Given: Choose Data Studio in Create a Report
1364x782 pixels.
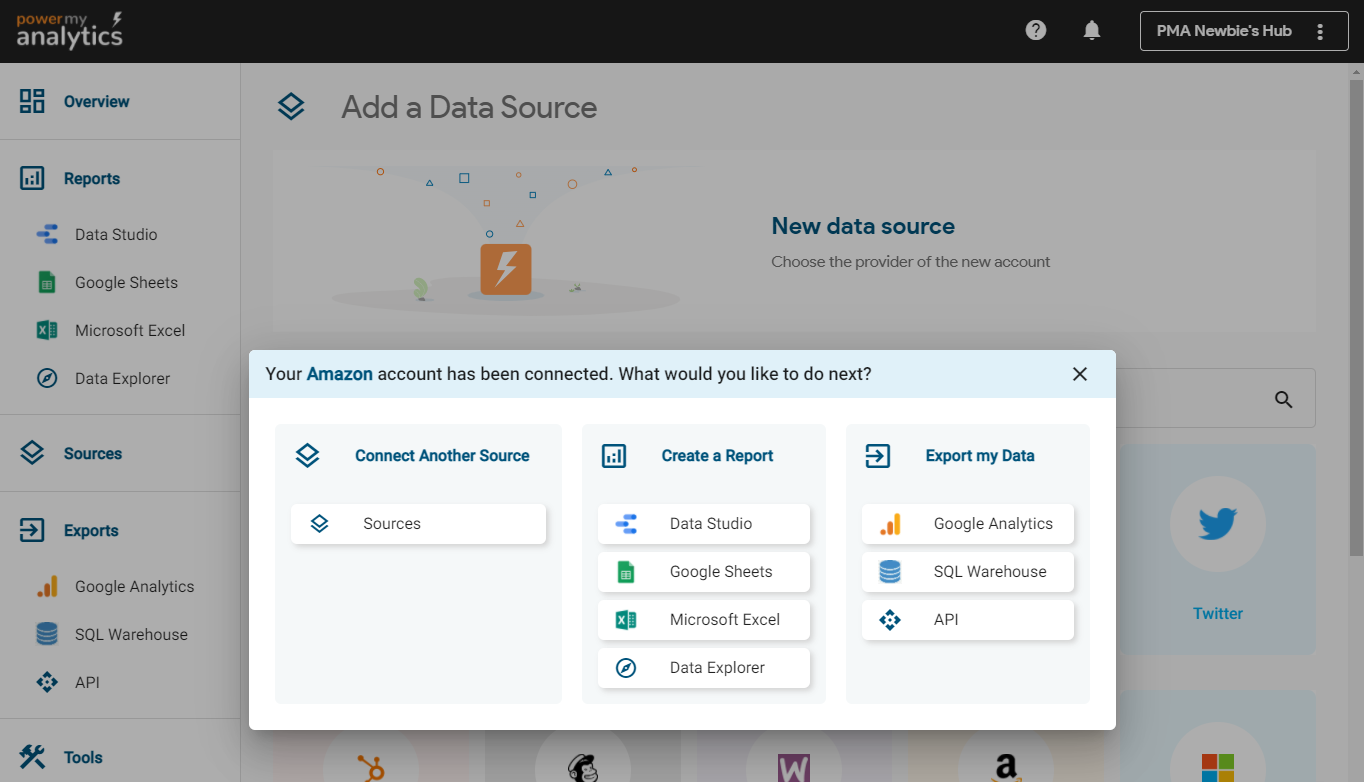Looking at the screenshot, I should click(703, 524).
